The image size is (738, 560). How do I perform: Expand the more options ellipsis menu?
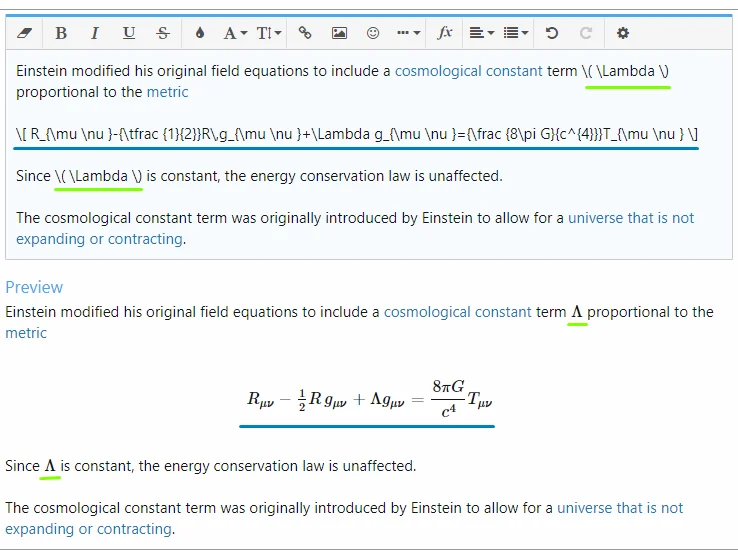click(408, 33)
